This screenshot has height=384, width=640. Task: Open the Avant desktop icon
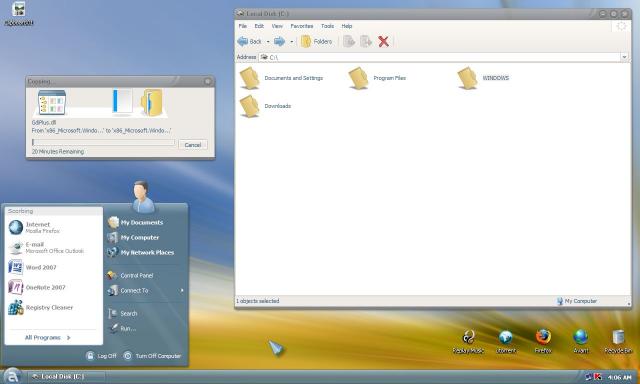pos(580,342)
